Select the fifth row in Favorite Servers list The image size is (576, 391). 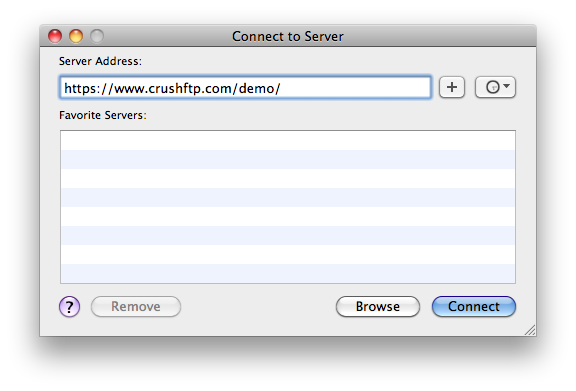pyautogui.click(x=288, y=216)
